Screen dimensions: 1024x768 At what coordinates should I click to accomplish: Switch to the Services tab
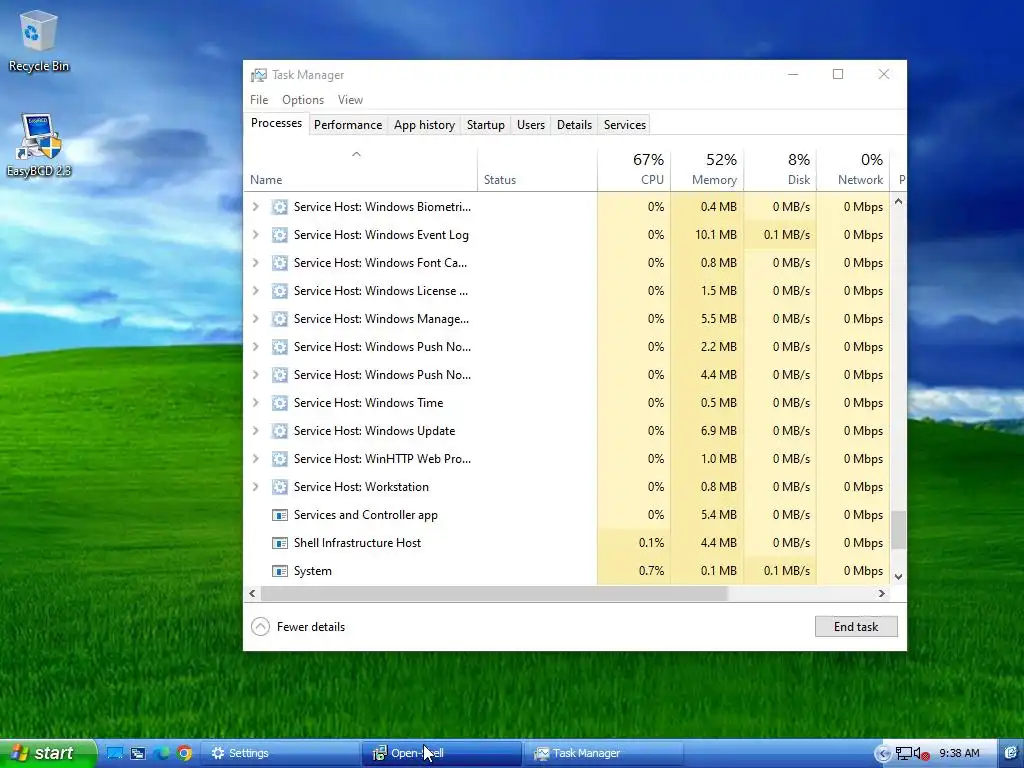(624, 125)
